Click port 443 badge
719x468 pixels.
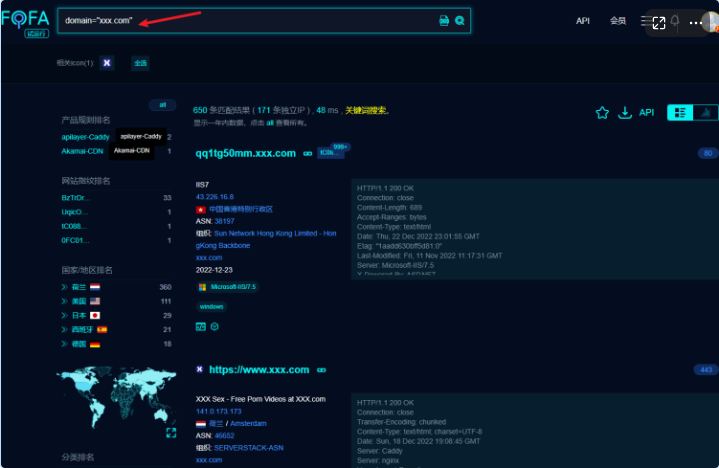(x=706, y=369)
